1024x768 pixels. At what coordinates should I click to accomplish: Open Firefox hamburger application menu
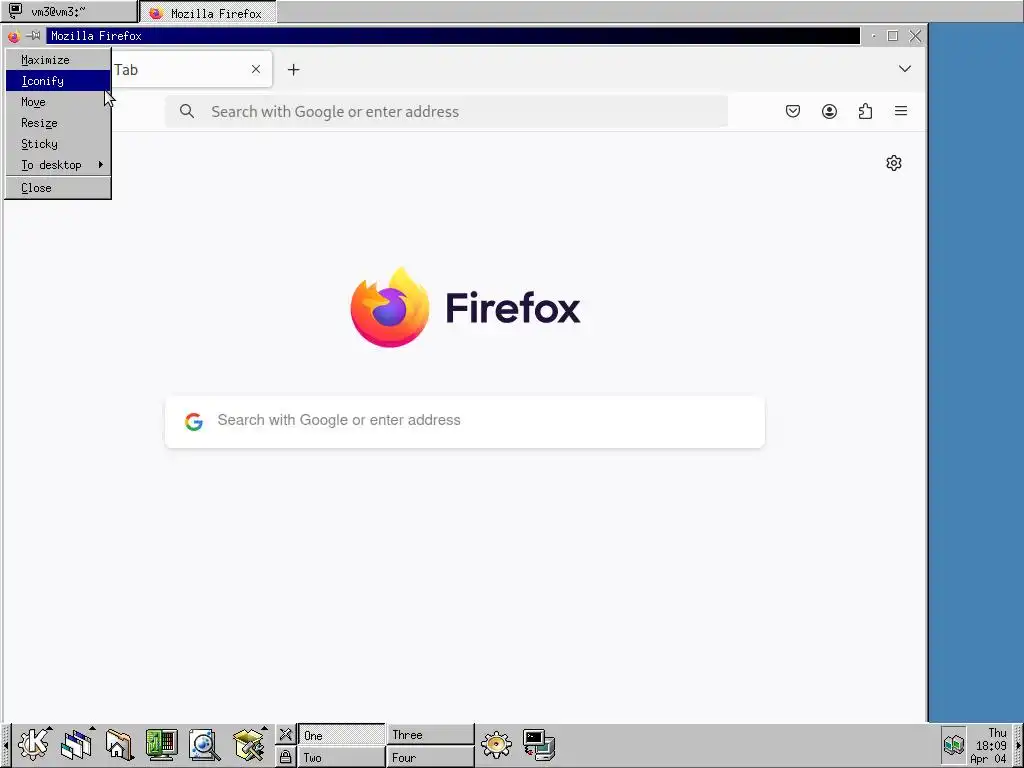pyautogui.click(x=901, y=111)
